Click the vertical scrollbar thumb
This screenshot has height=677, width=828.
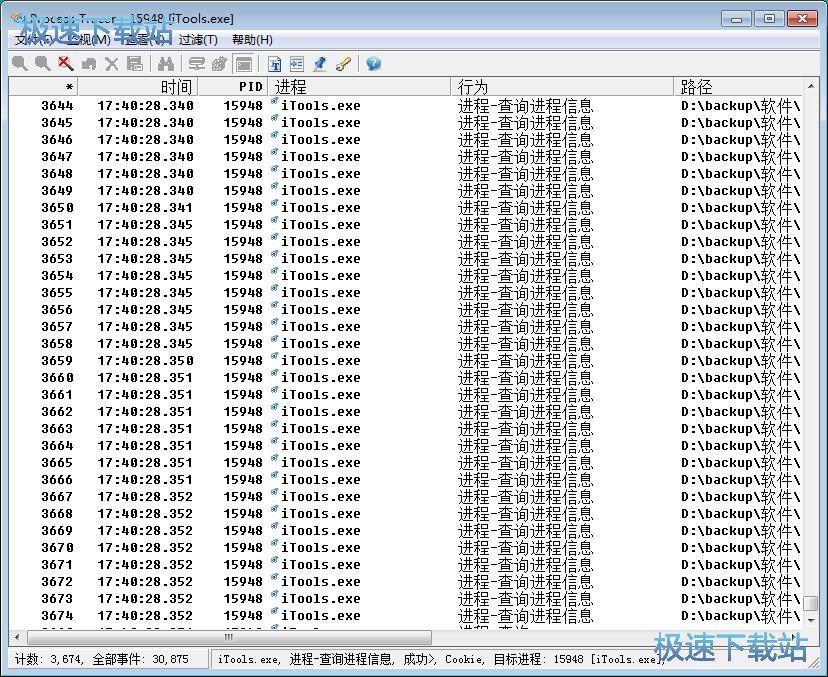811,603
